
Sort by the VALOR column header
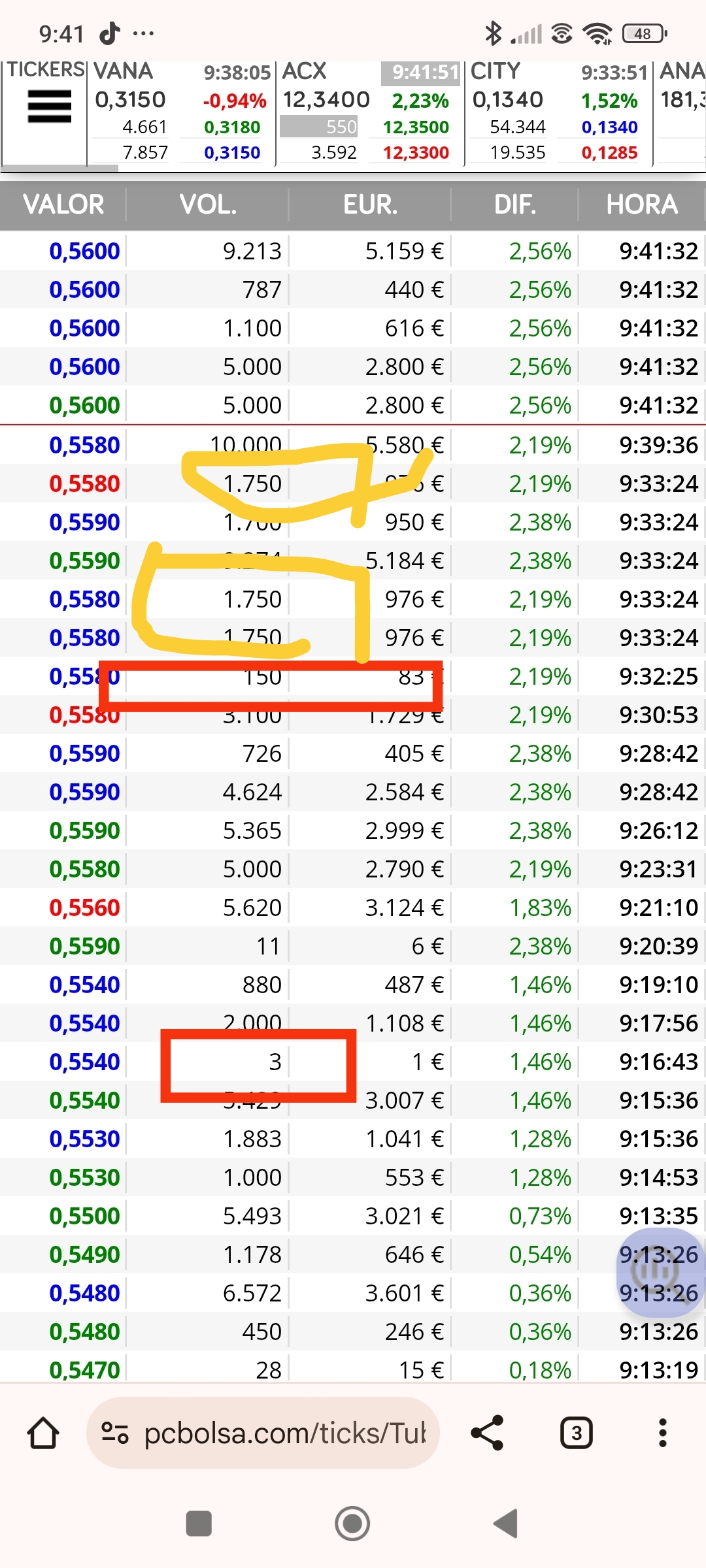pos(63,205)
